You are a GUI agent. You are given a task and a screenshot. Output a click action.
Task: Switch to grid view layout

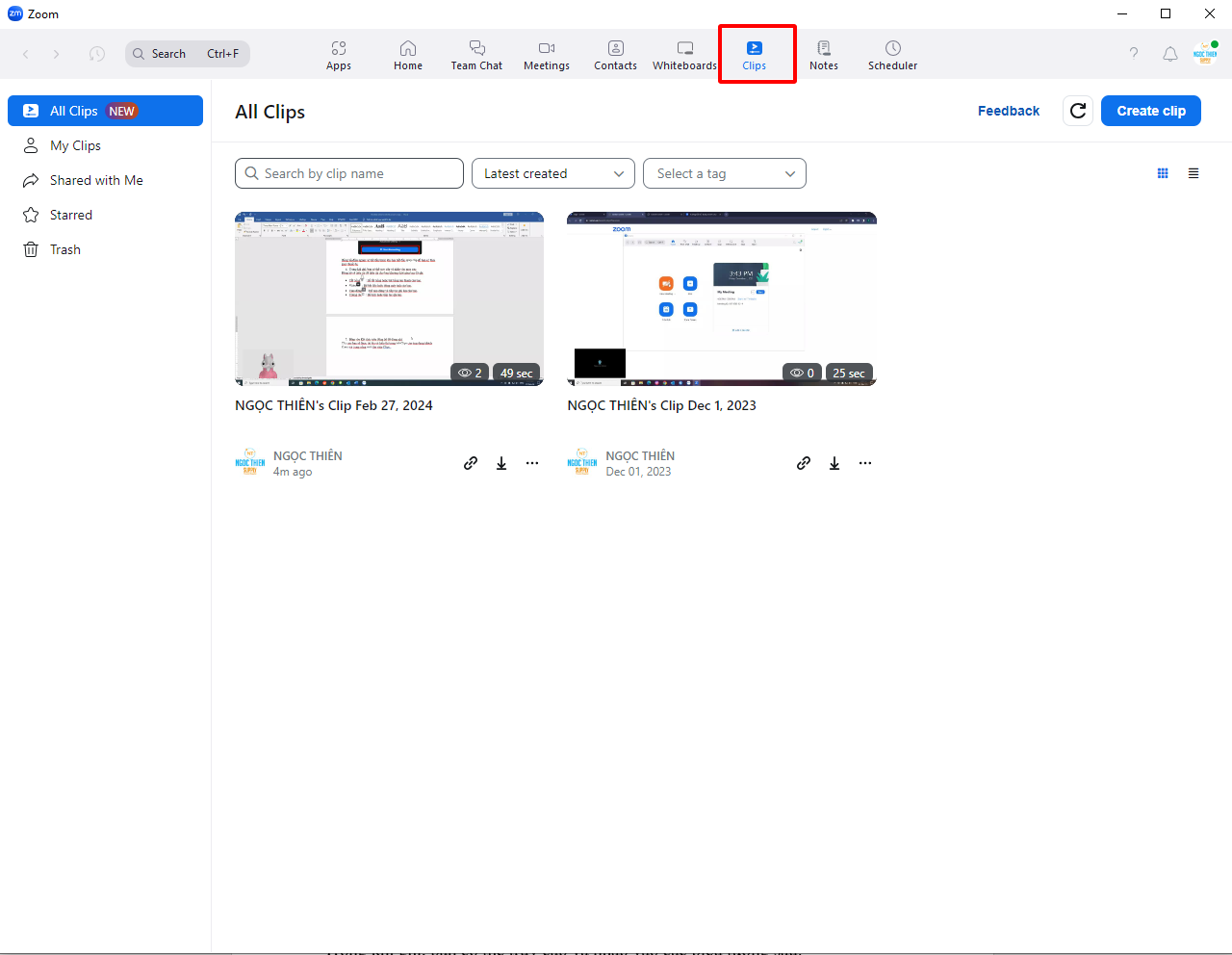tap(1163, 173)
